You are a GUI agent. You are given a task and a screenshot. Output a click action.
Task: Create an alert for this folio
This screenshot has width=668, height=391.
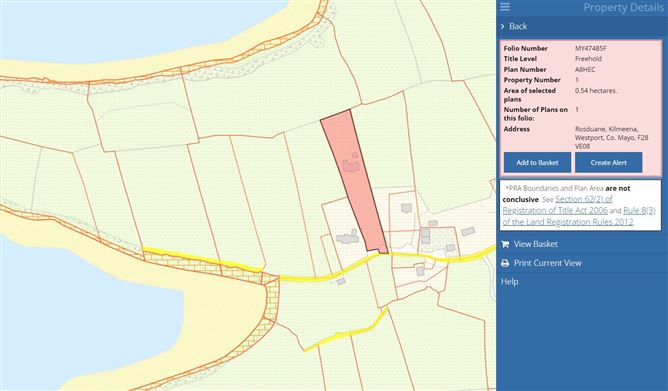[x=608, y=162]
